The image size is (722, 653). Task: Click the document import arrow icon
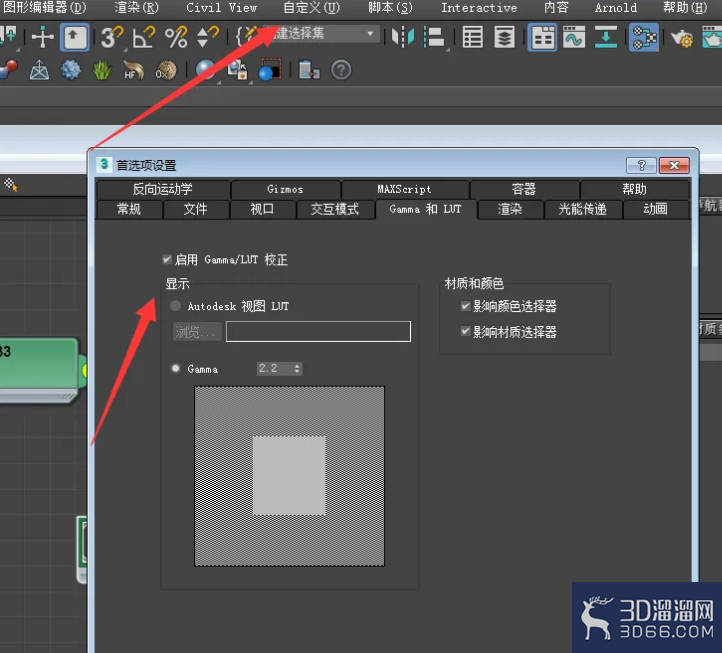point(309,70)
